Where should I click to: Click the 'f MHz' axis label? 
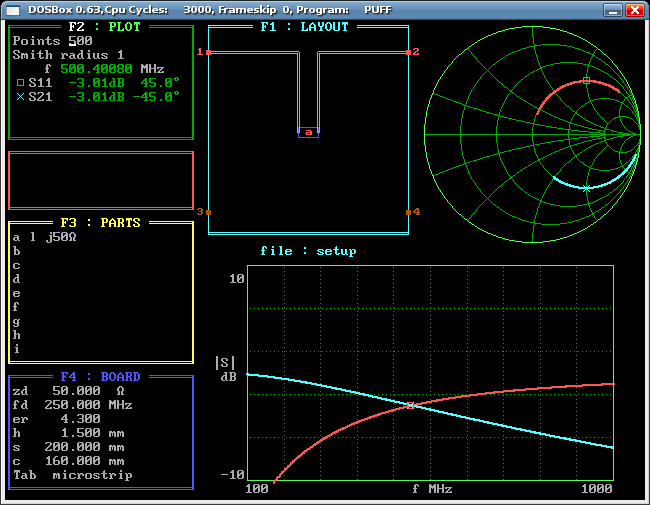coord(432,489)
